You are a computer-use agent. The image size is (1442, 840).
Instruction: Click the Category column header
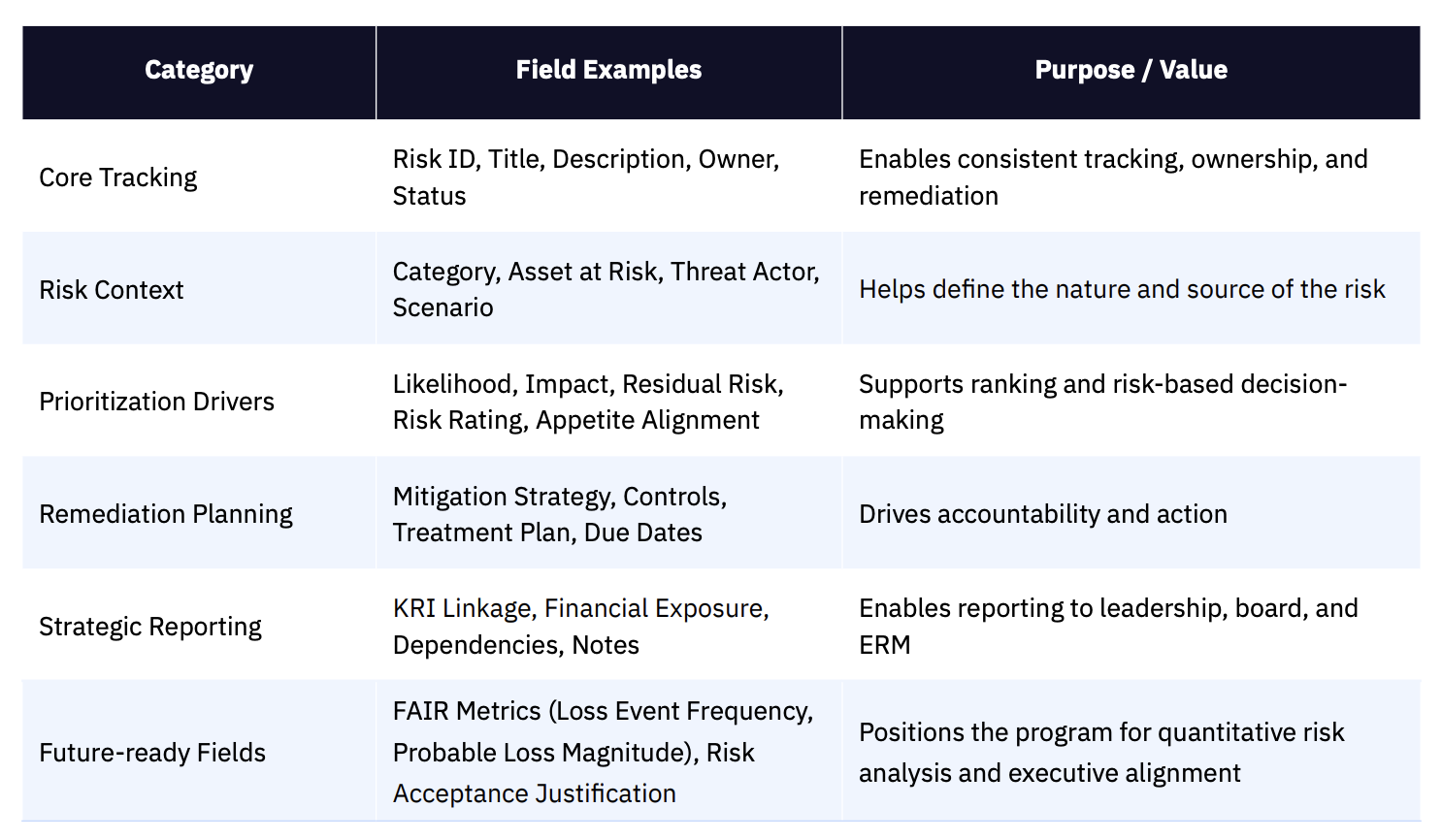(199, 71)
